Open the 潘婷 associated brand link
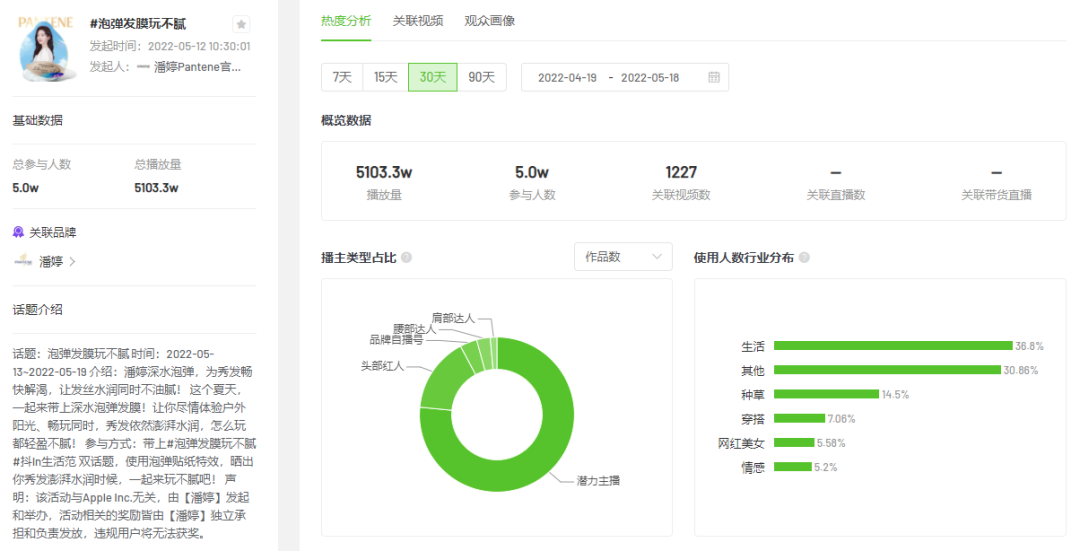The height and width of the screenshot is (551, 1080). click(51, 262)
